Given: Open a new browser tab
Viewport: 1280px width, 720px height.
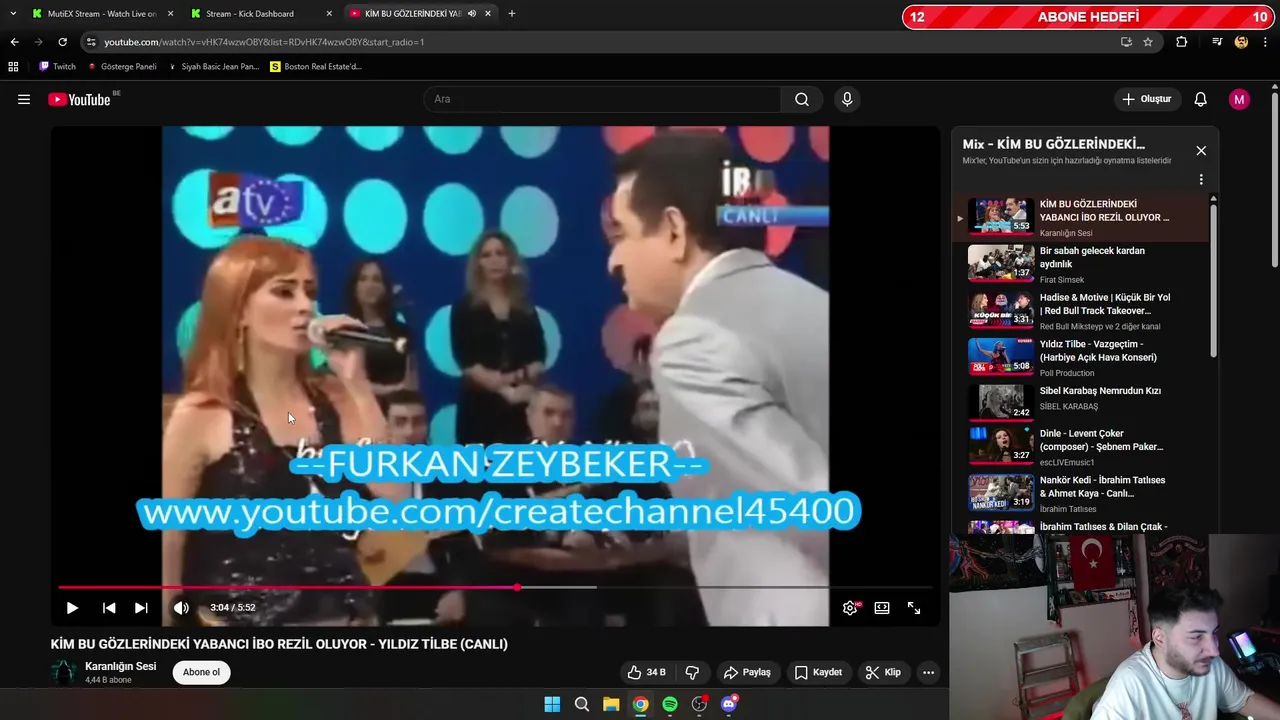Looking at the screenshot, I should pyautogui.click(x=512, y=14).
